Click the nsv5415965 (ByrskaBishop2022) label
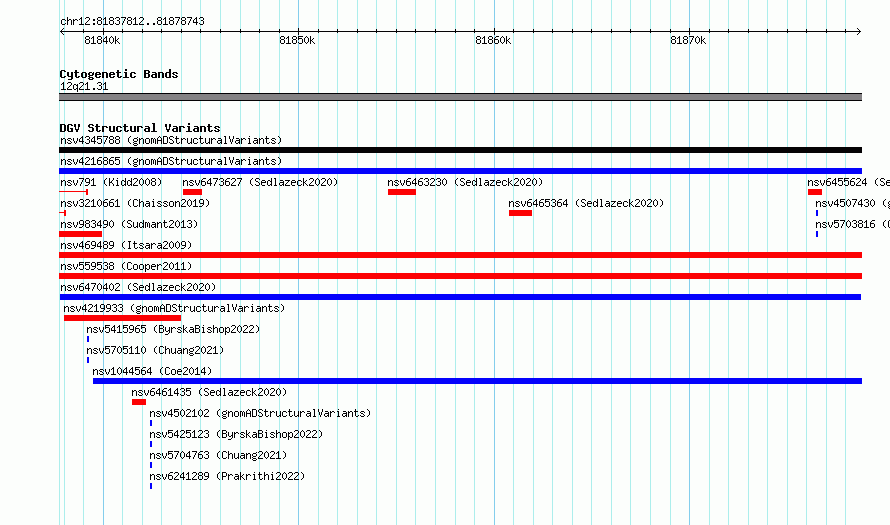Viewport: 890px width, 525px height. [x=173, y=329]
